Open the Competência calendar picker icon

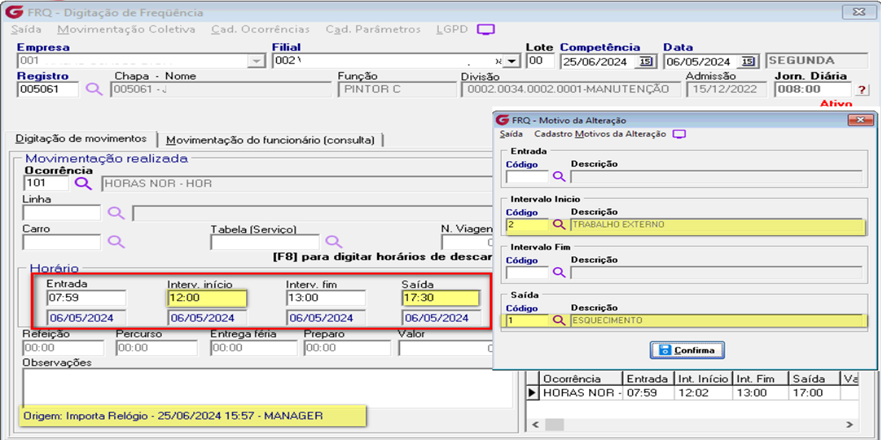[x=646, y=61]
